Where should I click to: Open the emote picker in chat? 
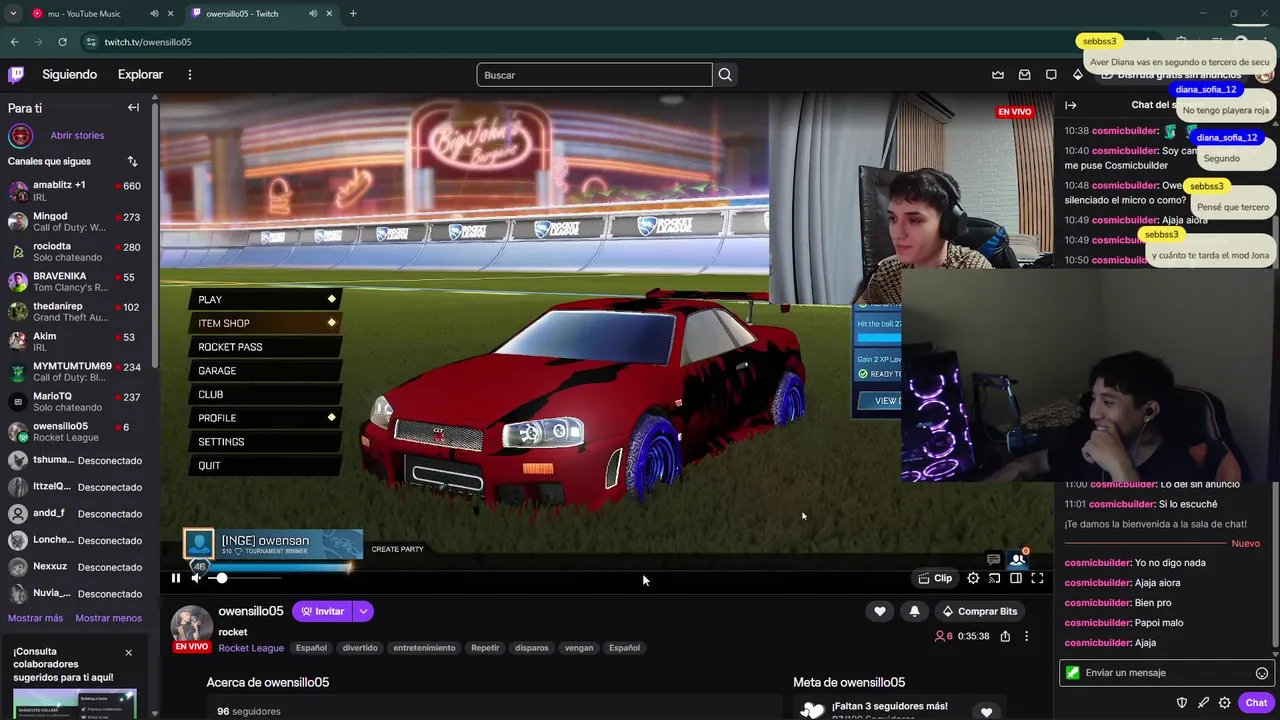pos(1262,673)
